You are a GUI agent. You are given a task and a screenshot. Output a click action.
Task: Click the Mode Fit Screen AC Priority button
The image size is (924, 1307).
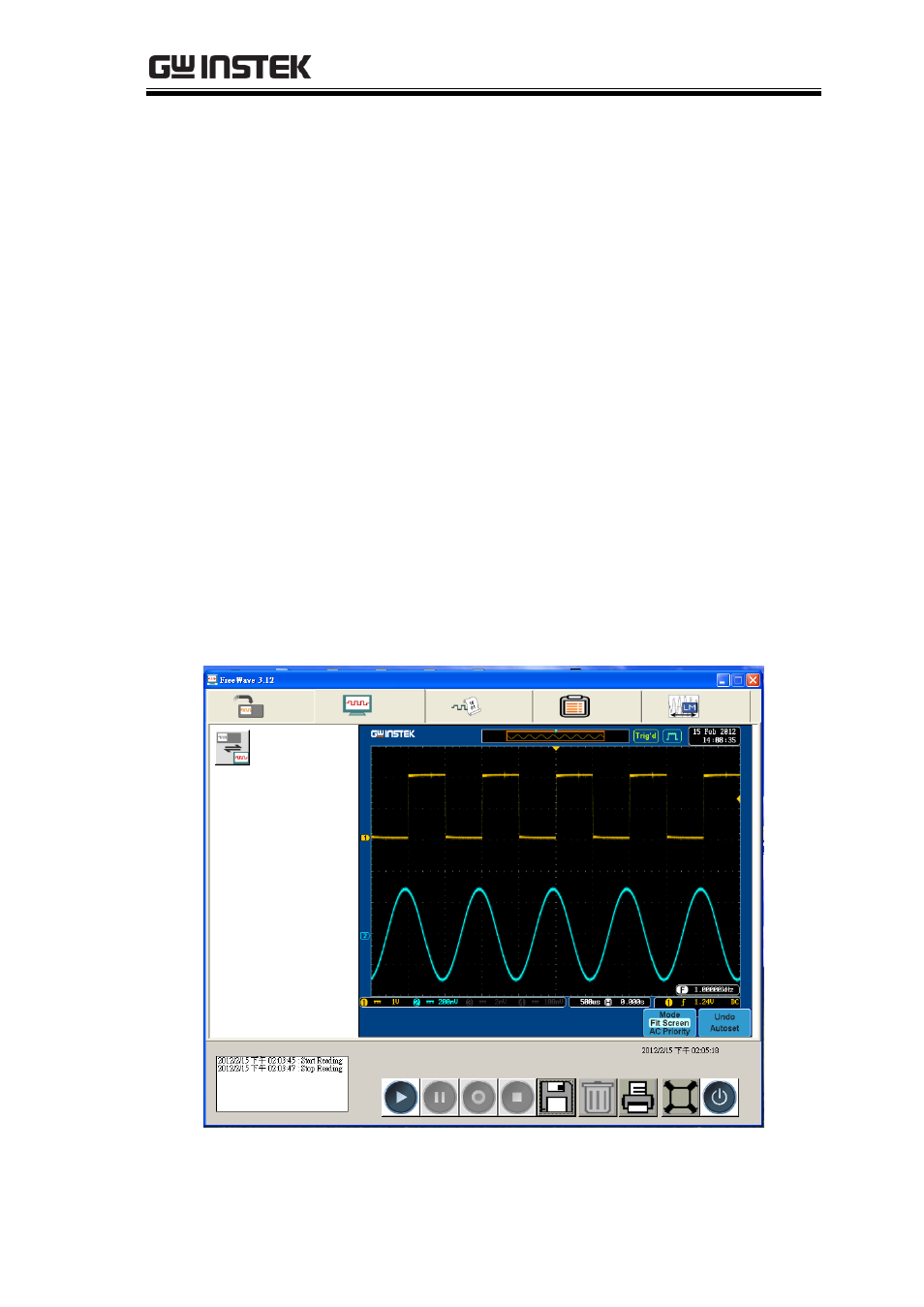click(x=669, y=1023)
